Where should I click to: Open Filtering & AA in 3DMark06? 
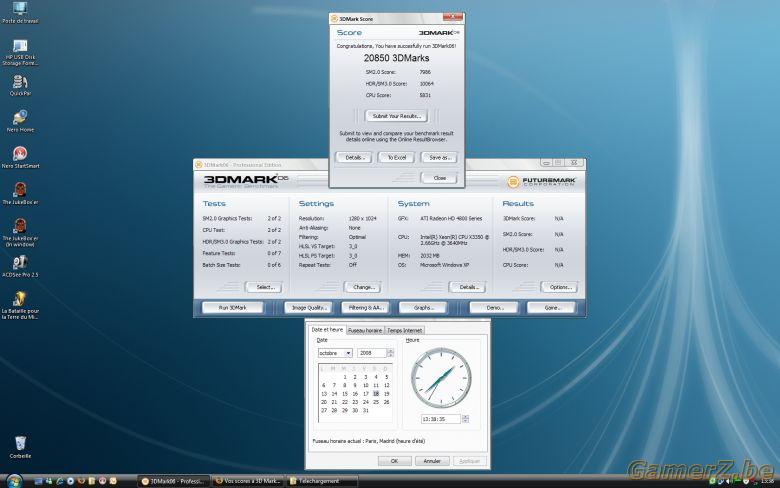point(366,308)
